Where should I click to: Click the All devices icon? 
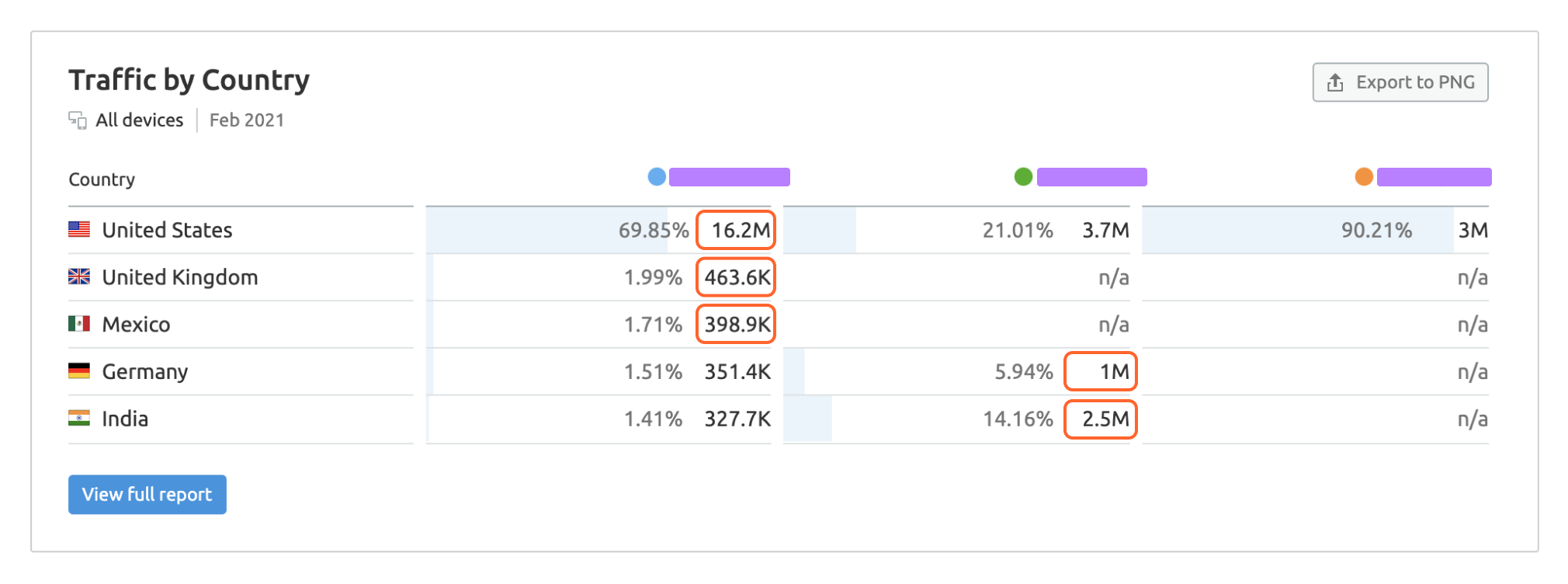pyautogui.click(x=78, y=120)
